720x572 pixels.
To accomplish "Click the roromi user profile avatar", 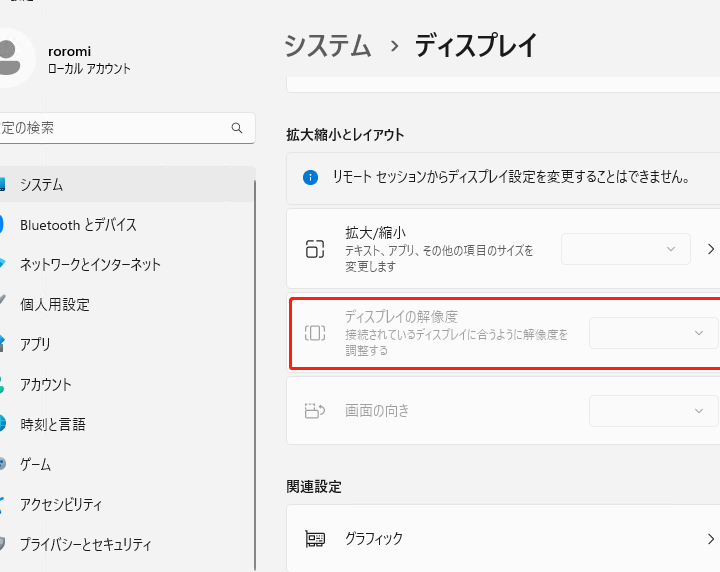I will point(10,58).
